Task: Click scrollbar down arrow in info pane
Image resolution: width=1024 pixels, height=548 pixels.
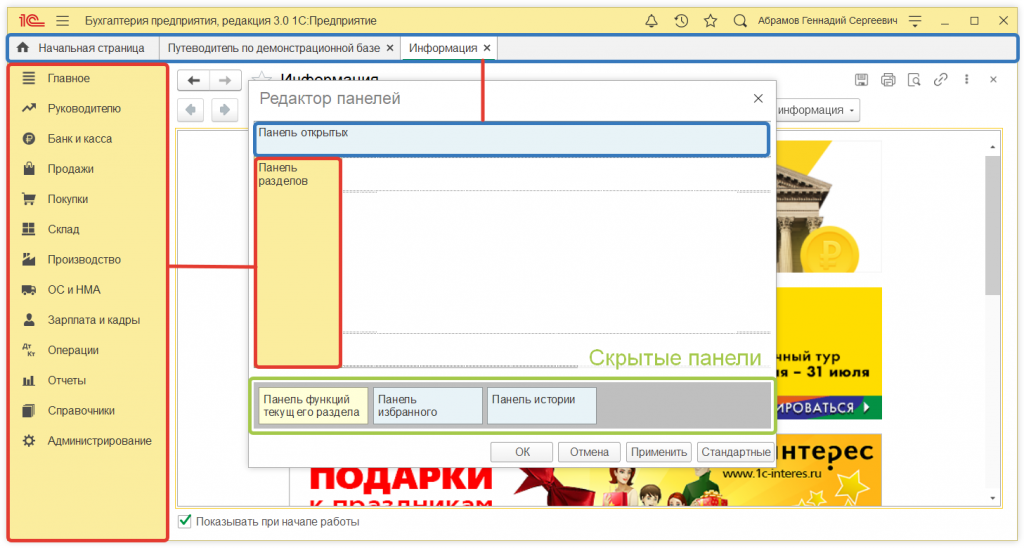Action: 993,498
